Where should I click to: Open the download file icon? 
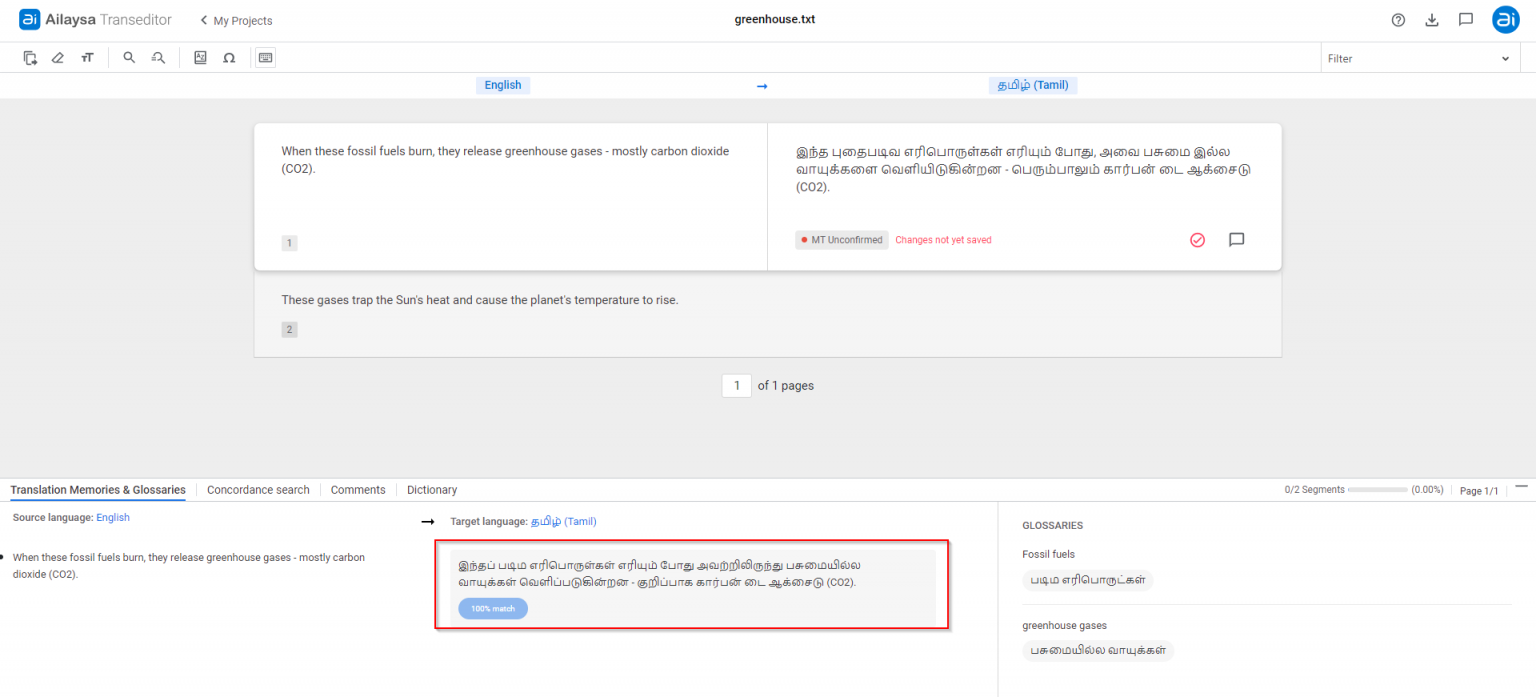[1432, 19]
